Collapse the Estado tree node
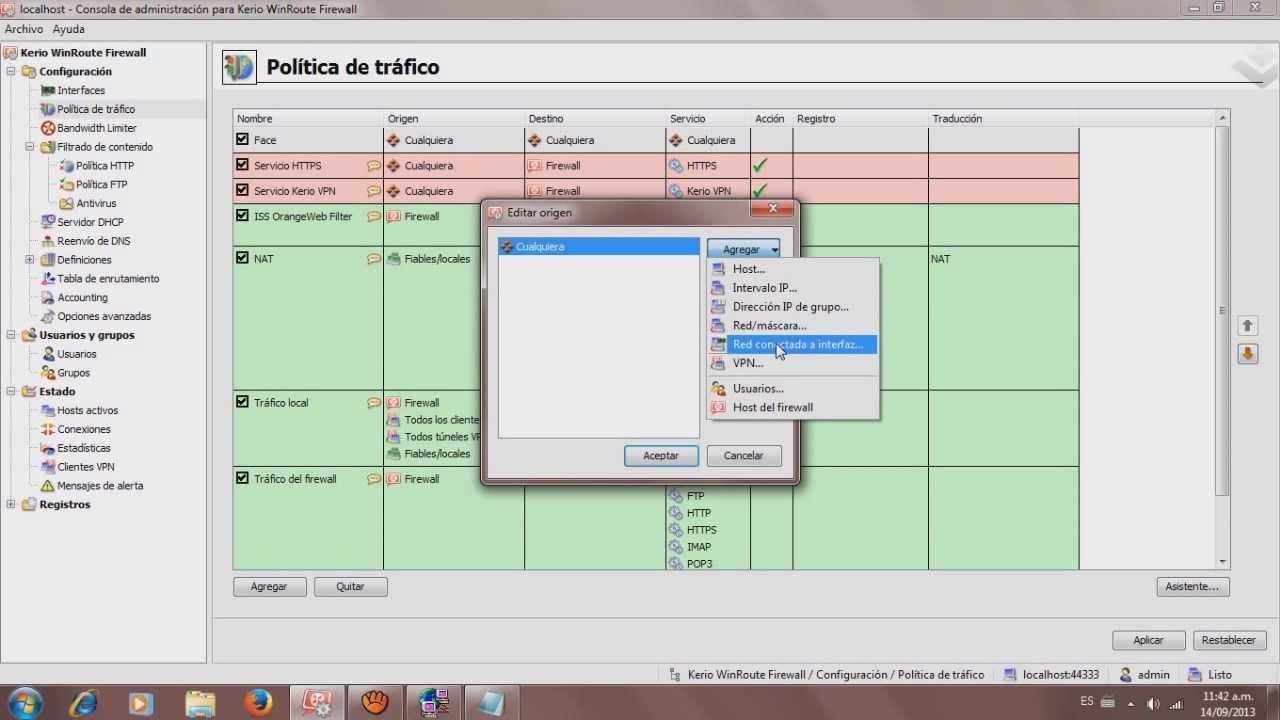 [11, 392]
